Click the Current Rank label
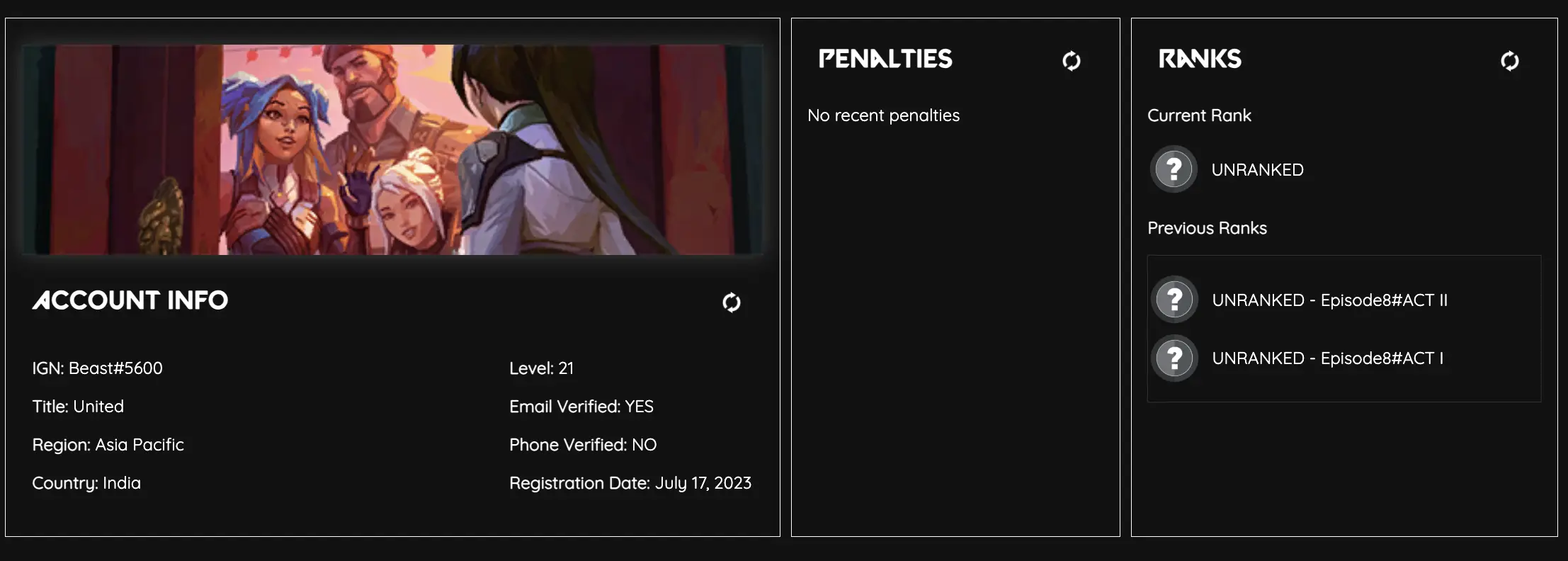The height and width of the screenshot is (561, 1568). pos(1199,115)
